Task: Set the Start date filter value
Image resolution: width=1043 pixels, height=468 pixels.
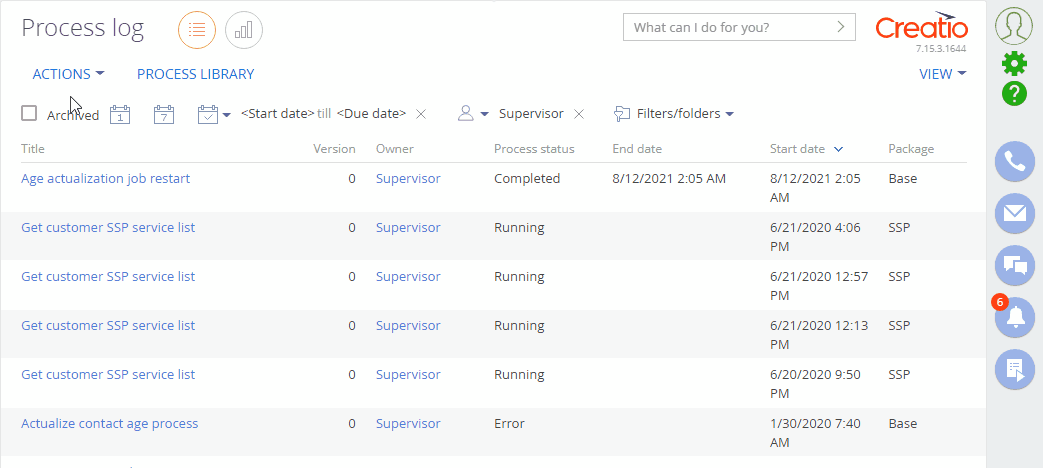Action: (277, 114)
